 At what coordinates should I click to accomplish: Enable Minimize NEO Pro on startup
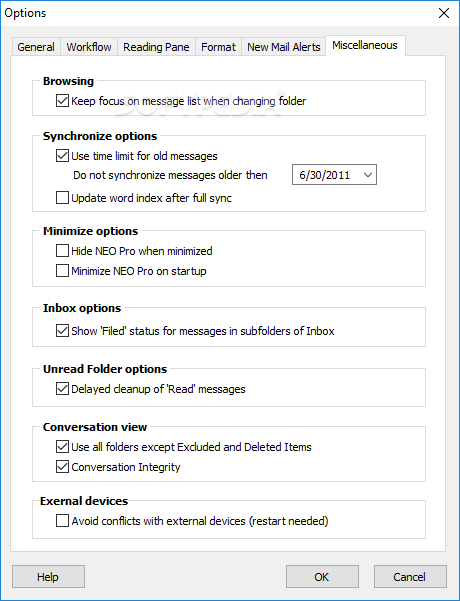coord(62,271)
